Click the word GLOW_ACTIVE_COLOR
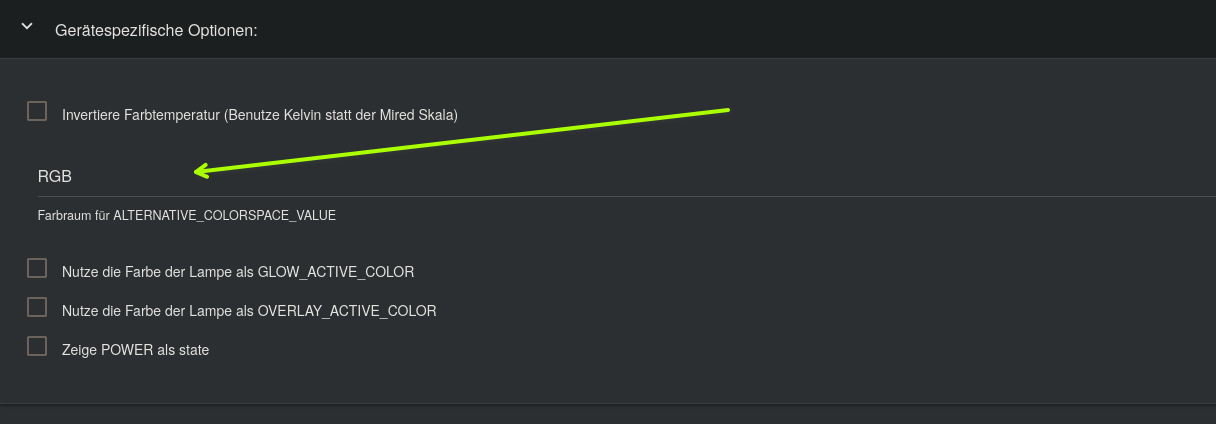Viewport: 1216px width, 424px height. (336, 271)
